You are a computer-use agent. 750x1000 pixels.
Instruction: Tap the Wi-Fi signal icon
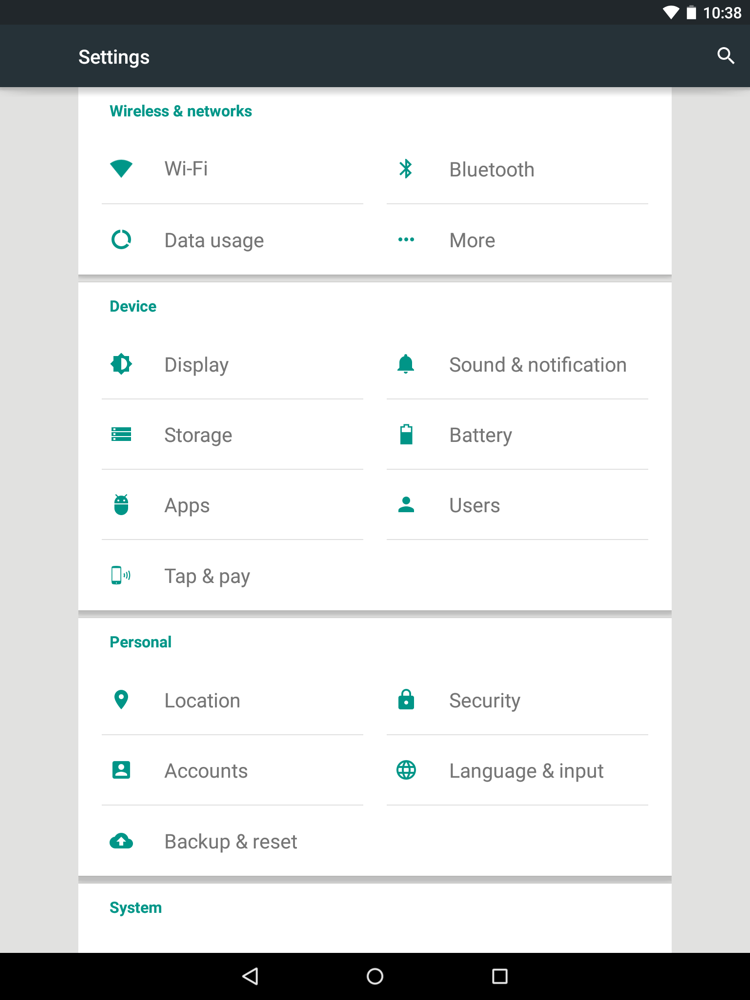point(121,169)
